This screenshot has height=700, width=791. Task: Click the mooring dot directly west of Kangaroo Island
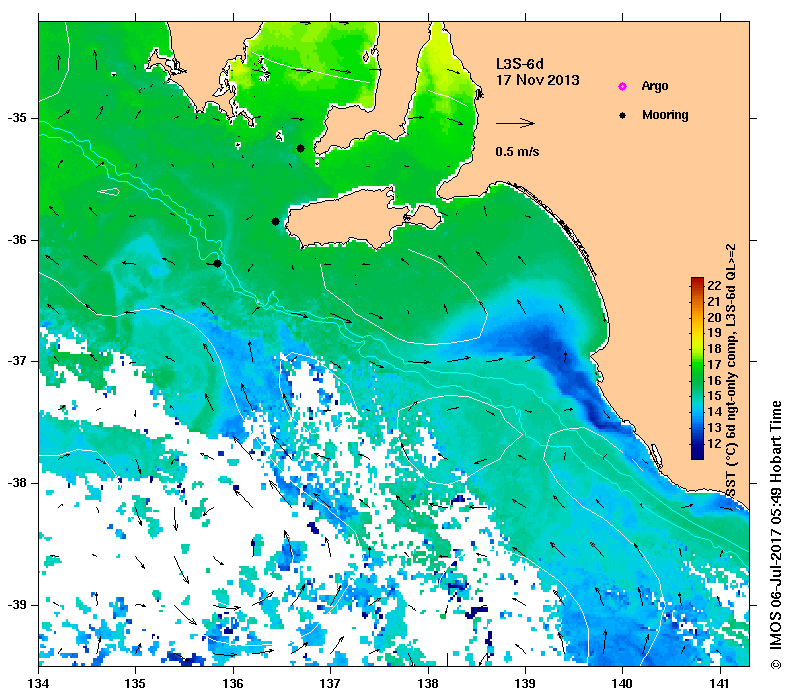(275, 221)
